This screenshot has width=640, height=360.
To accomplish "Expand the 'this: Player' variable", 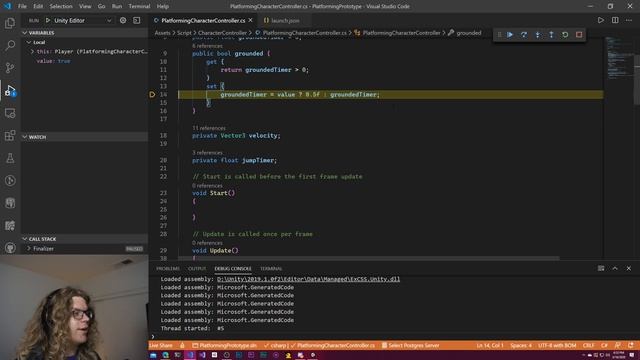I will click(x=32, y=51).
